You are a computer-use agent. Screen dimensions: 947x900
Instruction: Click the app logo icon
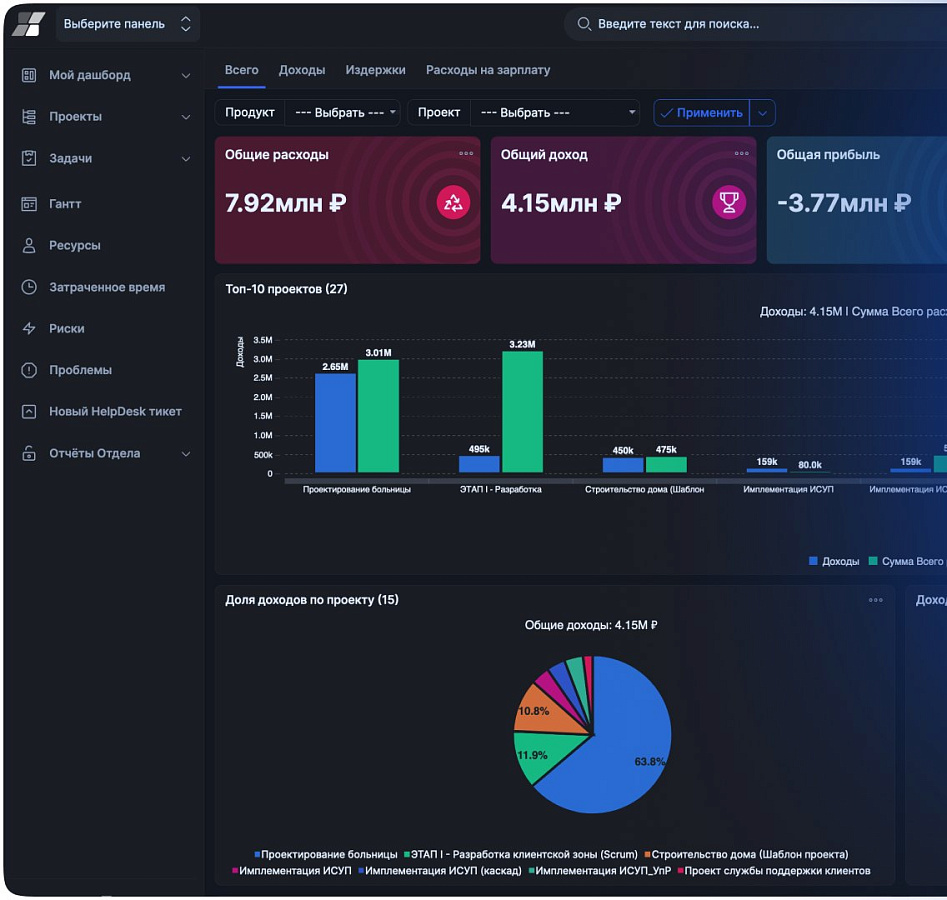point(28,24)
